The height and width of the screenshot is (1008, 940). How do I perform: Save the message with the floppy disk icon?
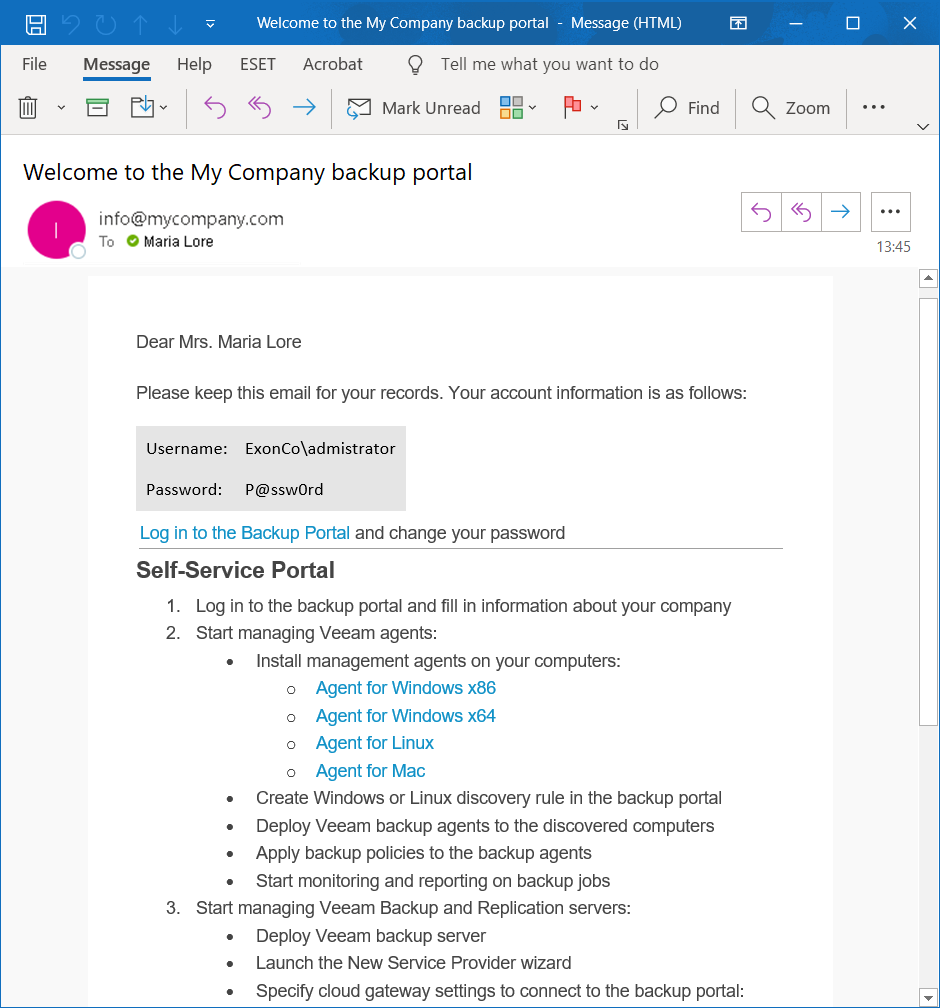(x=35, y=24)
